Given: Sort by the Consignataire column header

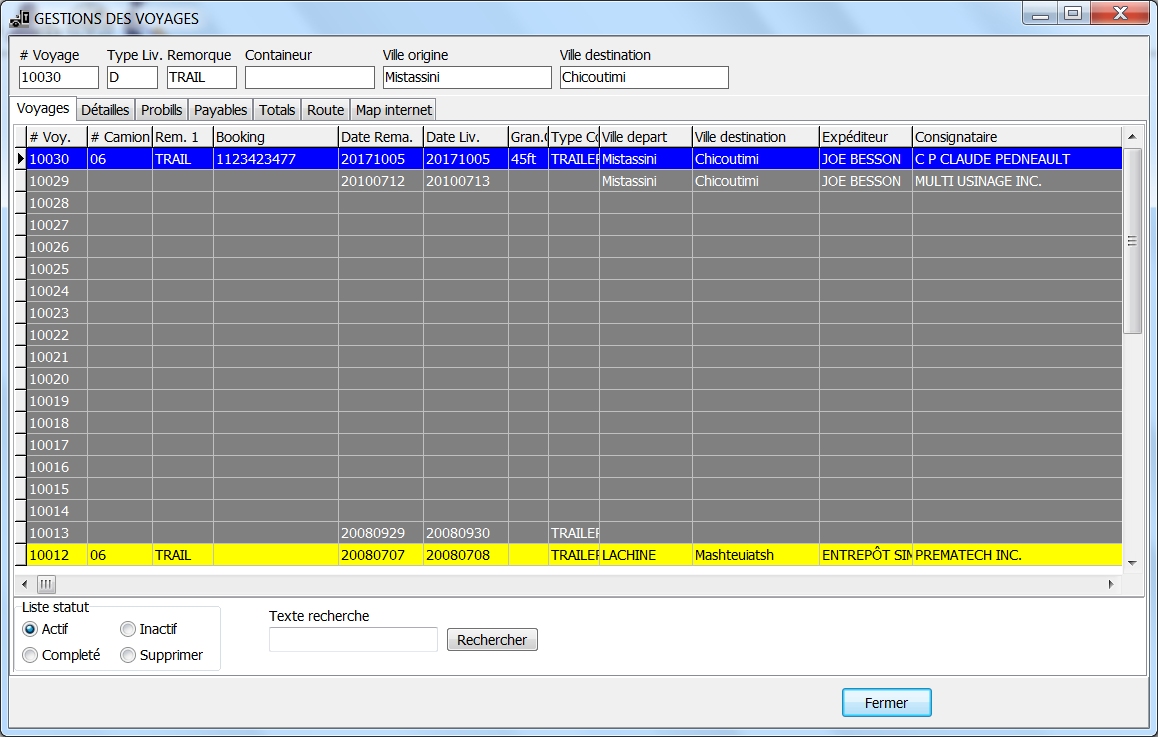Looking at the screenshot, I should point(1015,137).
